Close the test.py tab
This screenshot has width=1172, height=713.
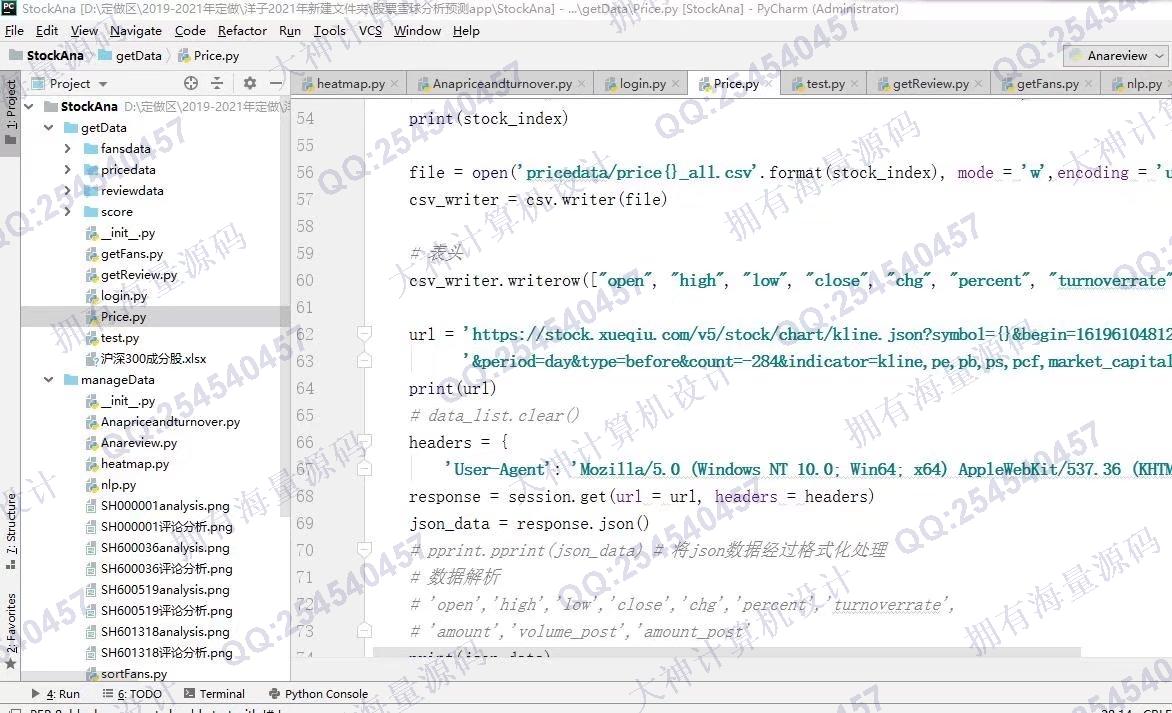[x=854, y=84]
